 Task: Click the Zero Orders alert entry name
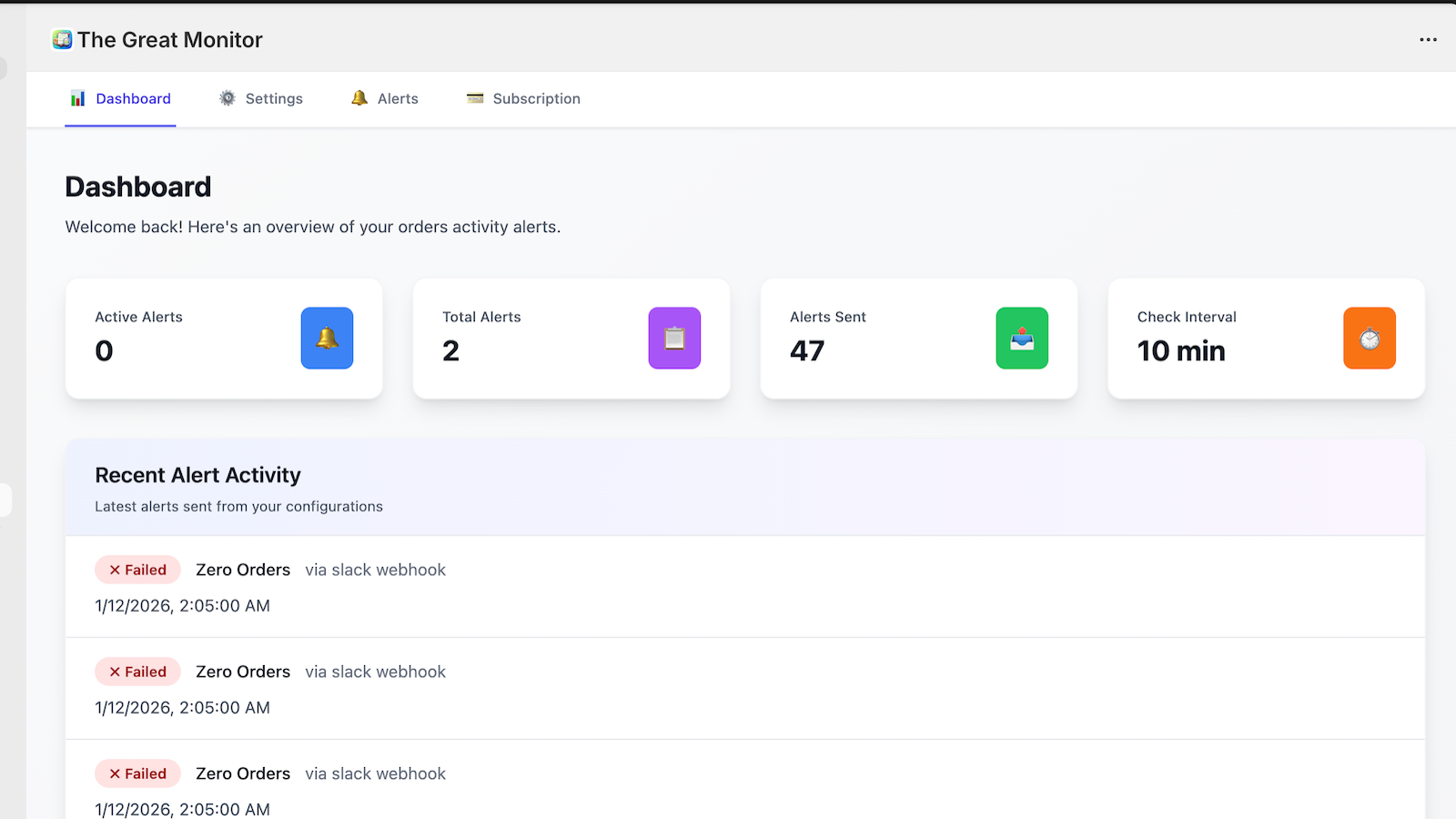[243, 569]
